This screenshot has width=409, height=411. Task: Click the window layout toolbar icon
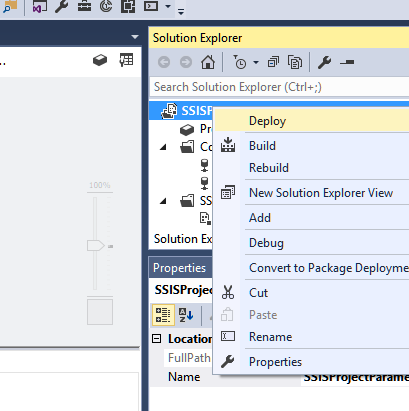(x=128, y=6)
